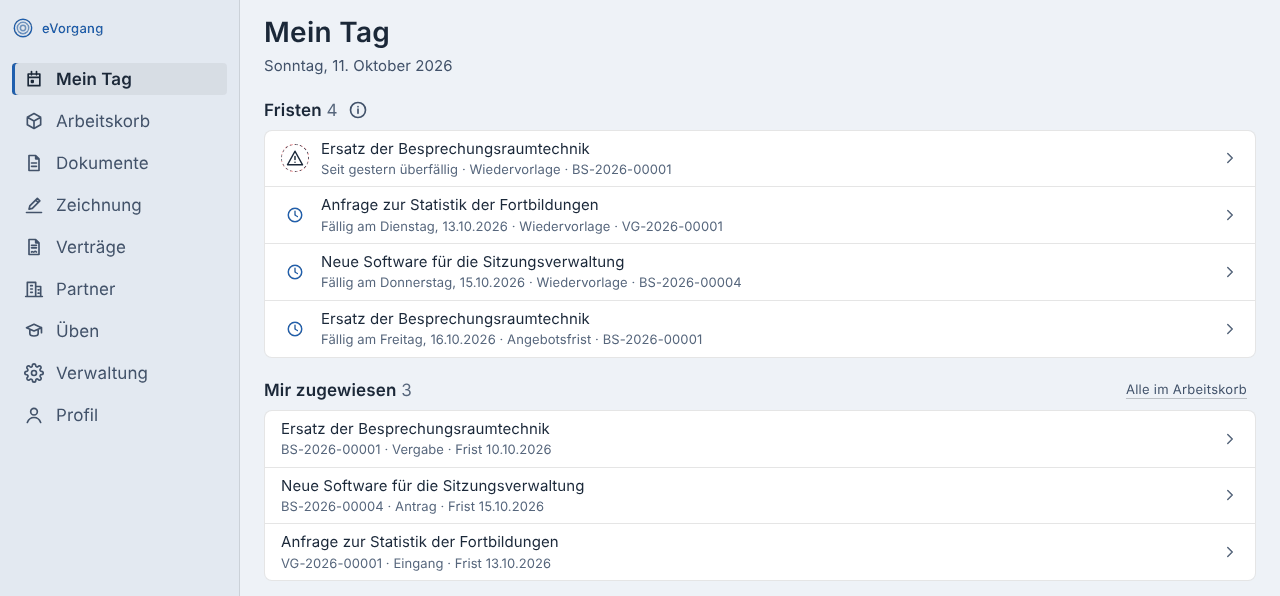This screenshot has height=596, width=1280.
Task: Open chevron of assigned BS-2026-00001 Vergabe row
Action: [1230, 439]
